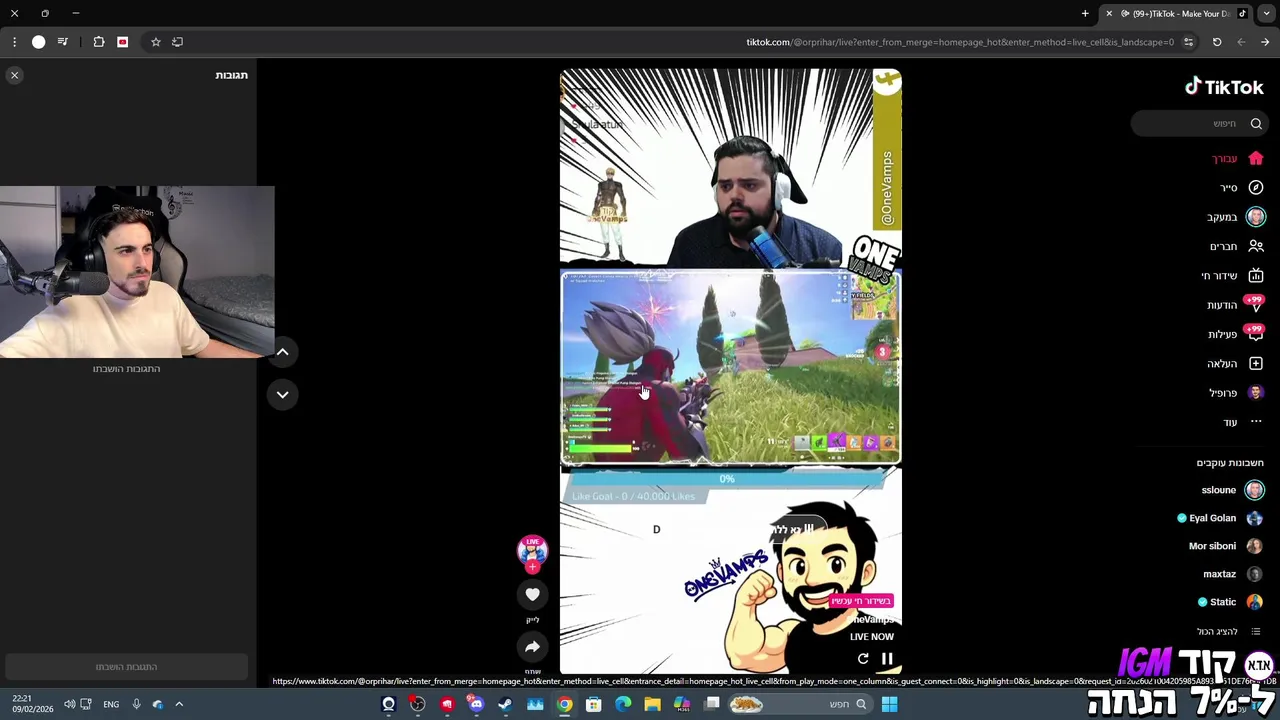Open Windows Start button
This screenshot has width=1280, height=720.
point(889,704)
